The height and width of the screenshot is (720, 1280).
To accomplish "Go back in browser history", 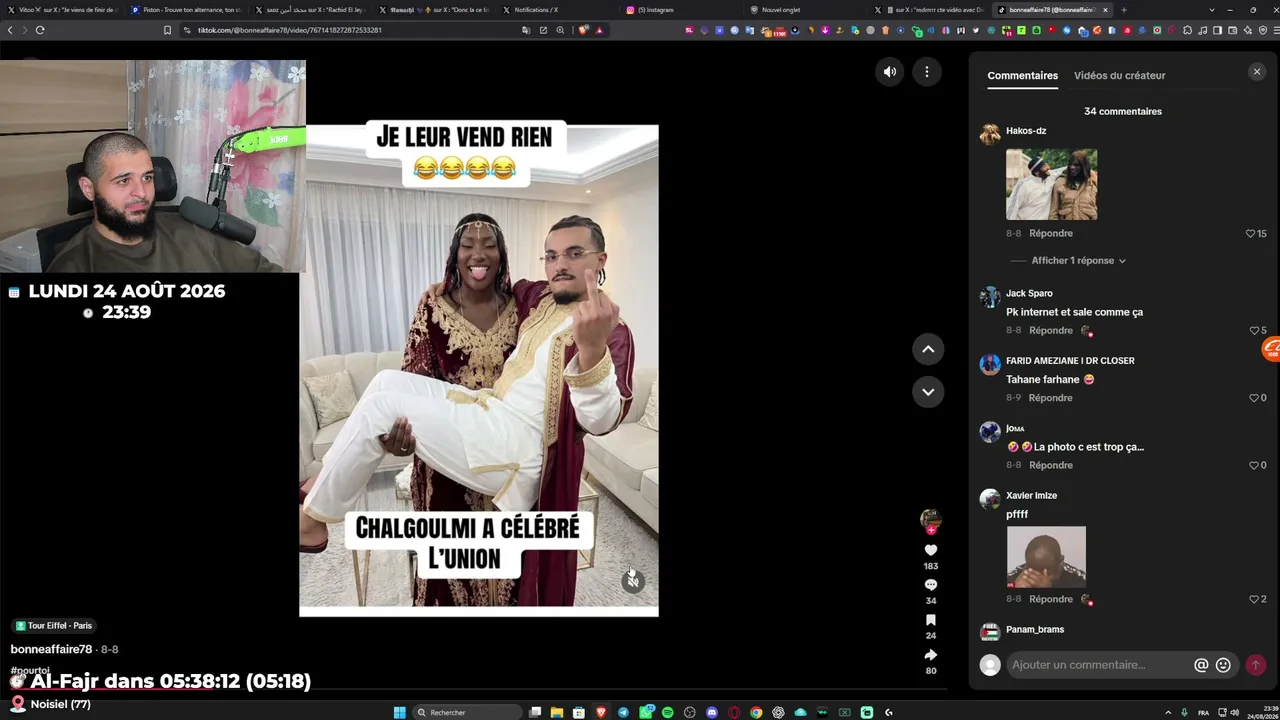I will (10, 30).
